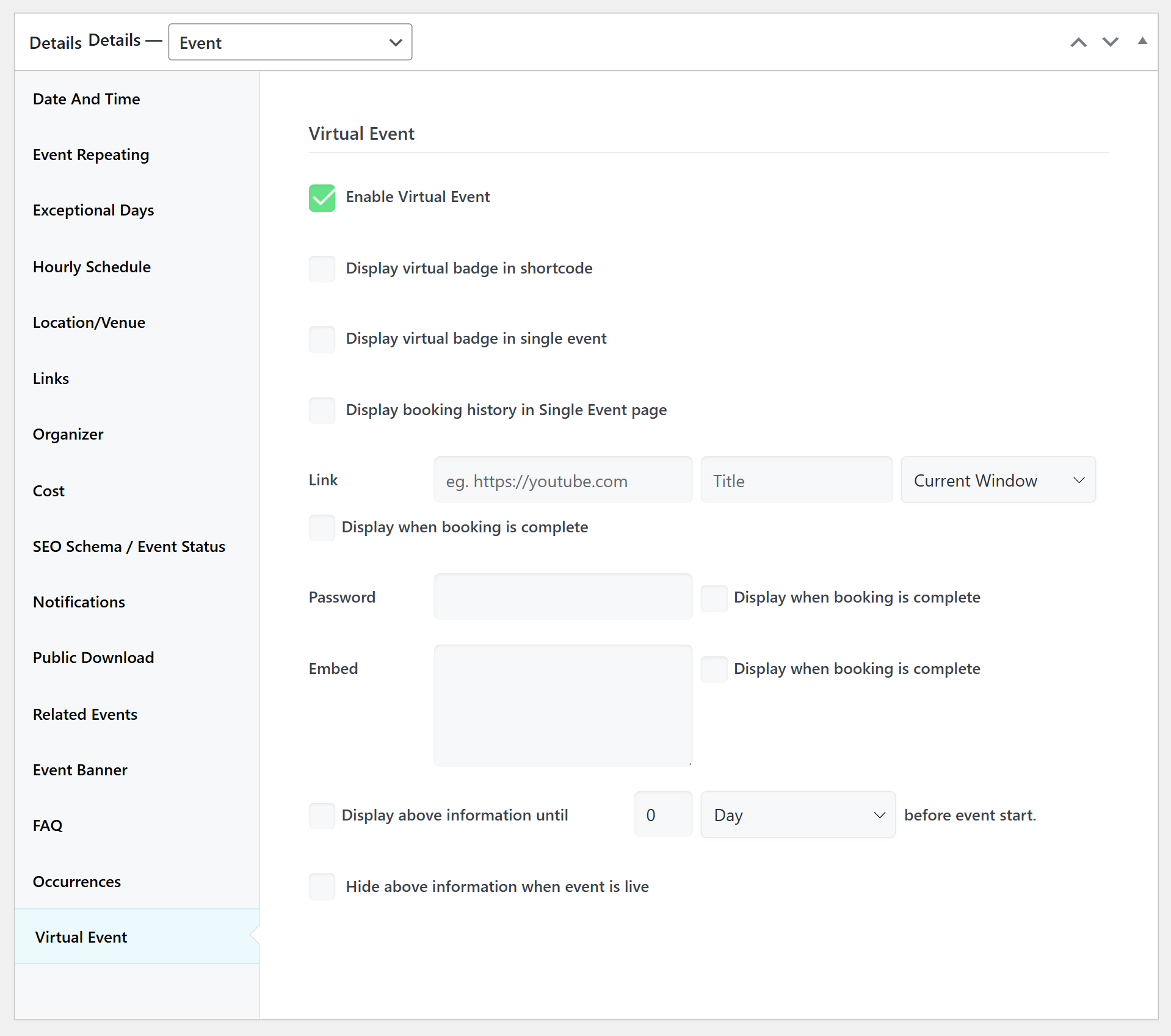Open the Occurrences section
1171x1036 pixels.
click(x=77, y=882)
